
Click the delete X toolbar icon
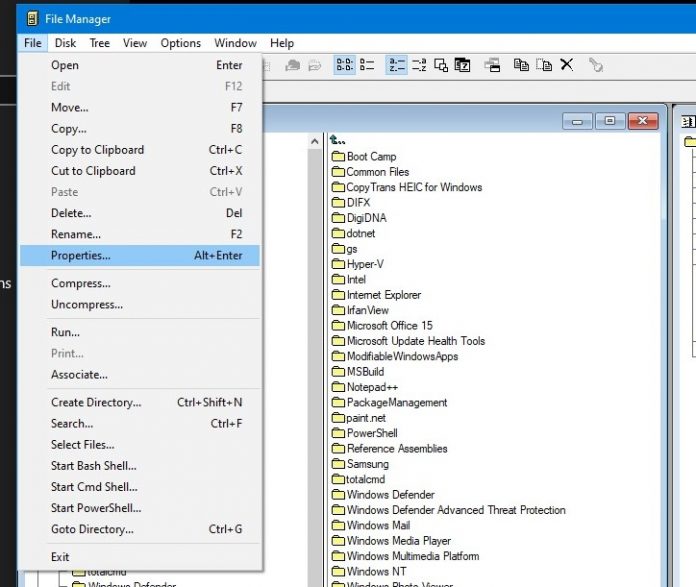point(566,65)
